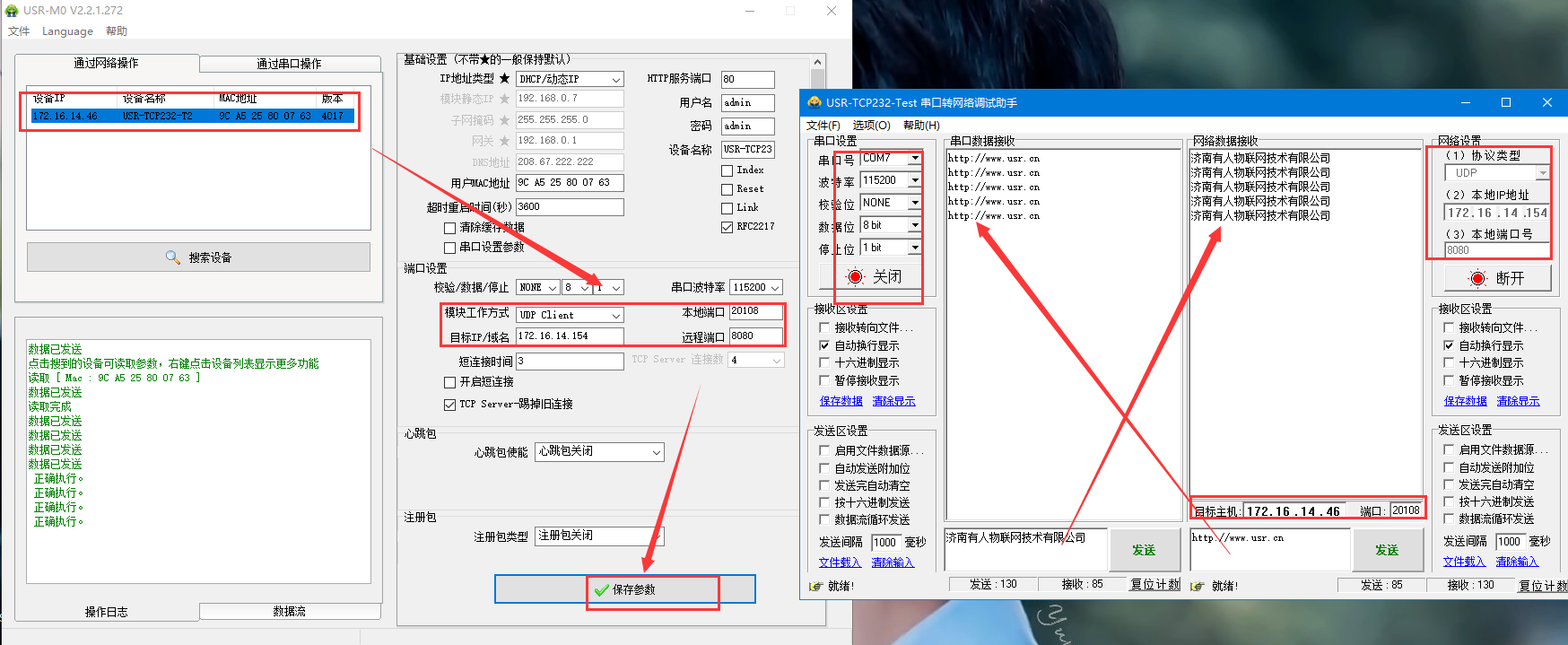Click the 就绪 status icon under network send box
1568x645 pixels.
pos(1197,586)
